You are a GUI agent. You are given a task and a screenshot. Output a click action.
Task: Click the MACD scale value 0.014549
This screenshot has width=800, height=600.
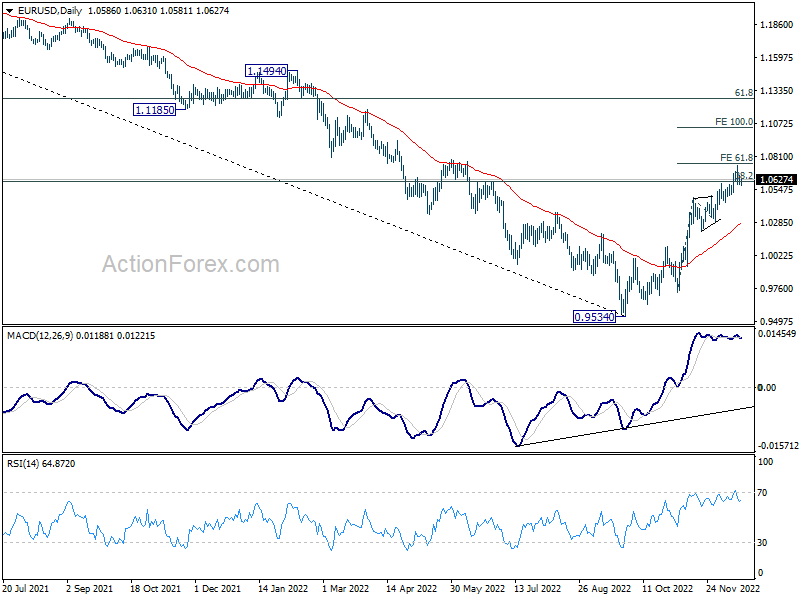[x=777, y=334]
